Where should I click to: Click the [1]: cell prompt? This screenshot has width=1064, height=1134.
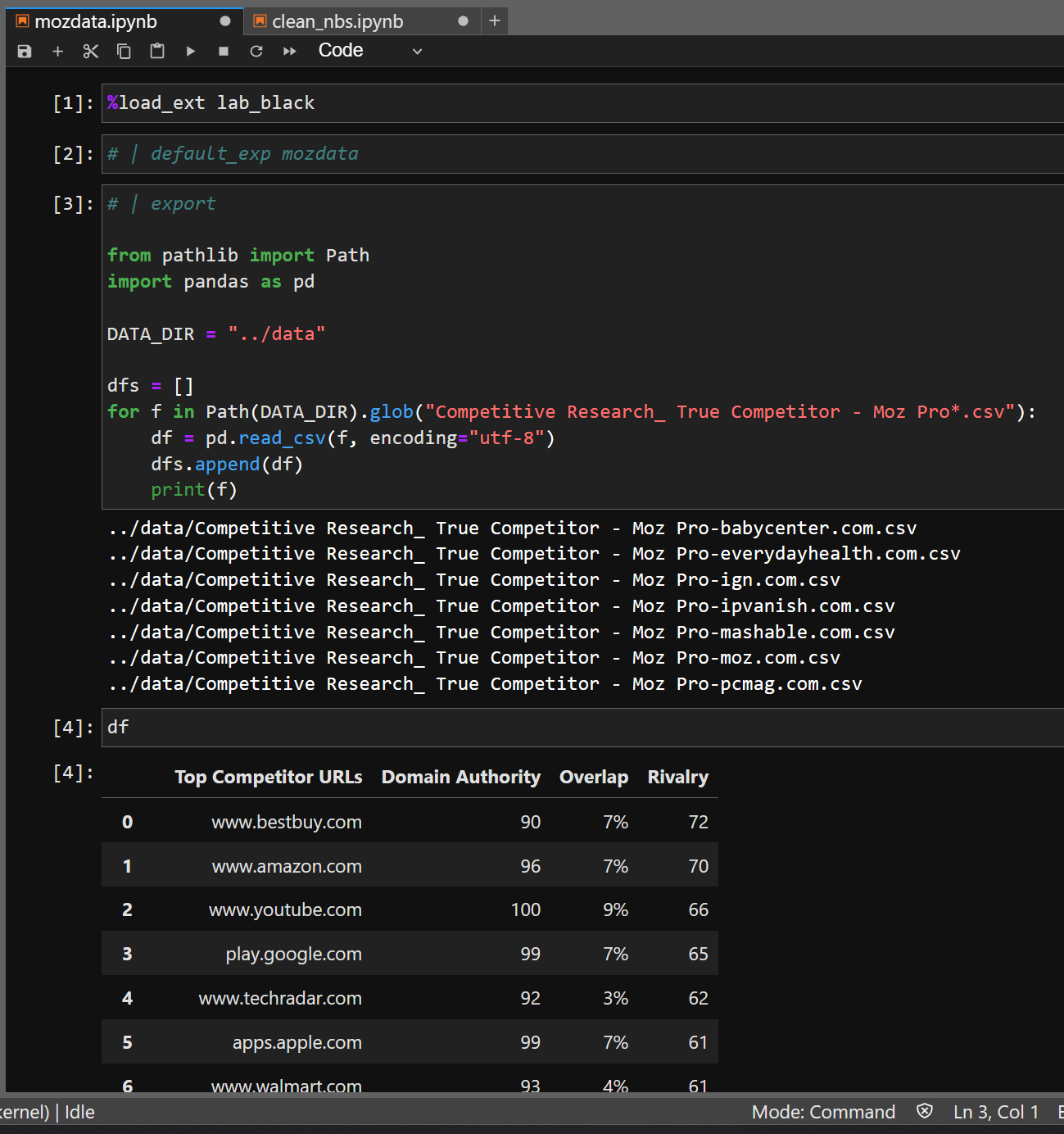coord(73,103)
